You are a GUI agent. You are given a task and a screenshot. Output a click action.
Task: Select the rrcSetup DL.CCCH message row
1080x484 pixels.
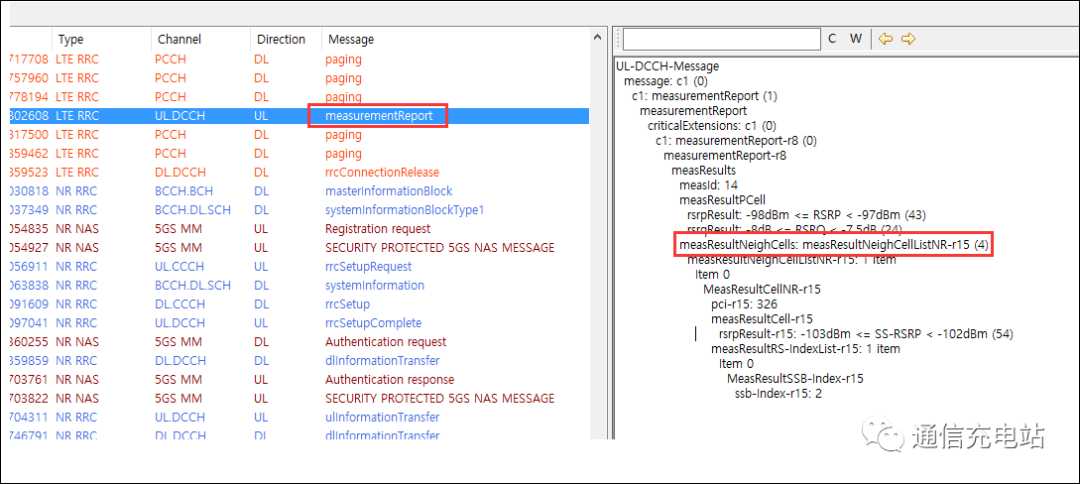coord(299,304)
